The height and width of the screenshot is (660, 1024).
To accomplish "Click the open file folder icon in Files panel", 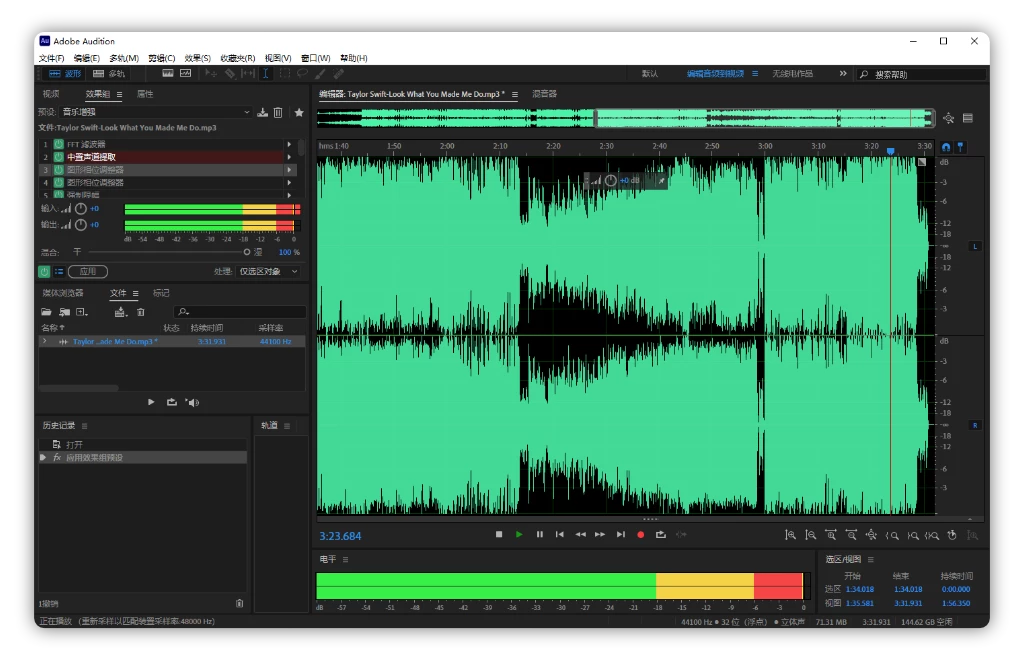I will (46, 313).
